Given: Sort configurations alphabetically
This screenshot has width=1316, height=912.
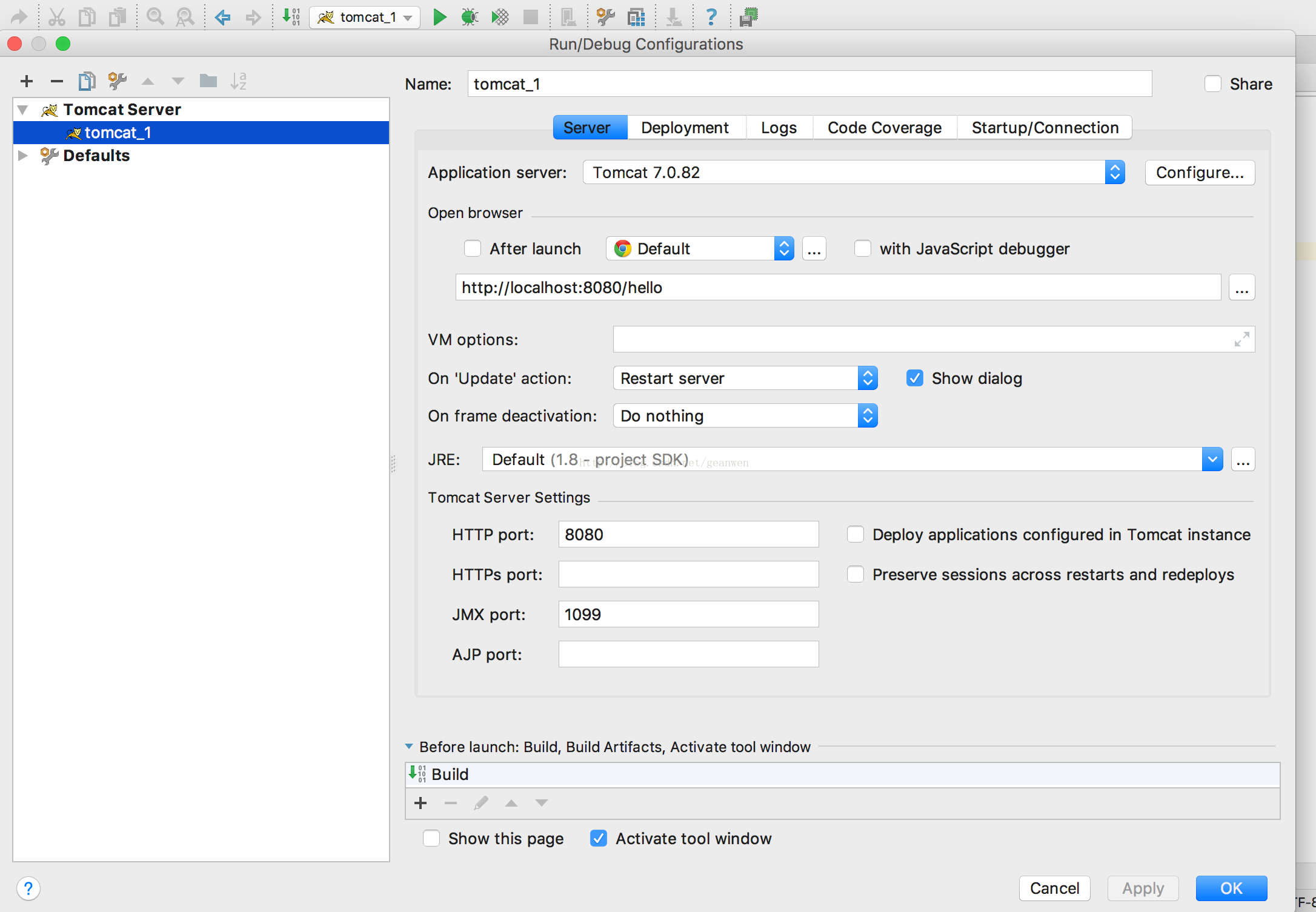Looking at the screenshot, I should tap(238, 81).
